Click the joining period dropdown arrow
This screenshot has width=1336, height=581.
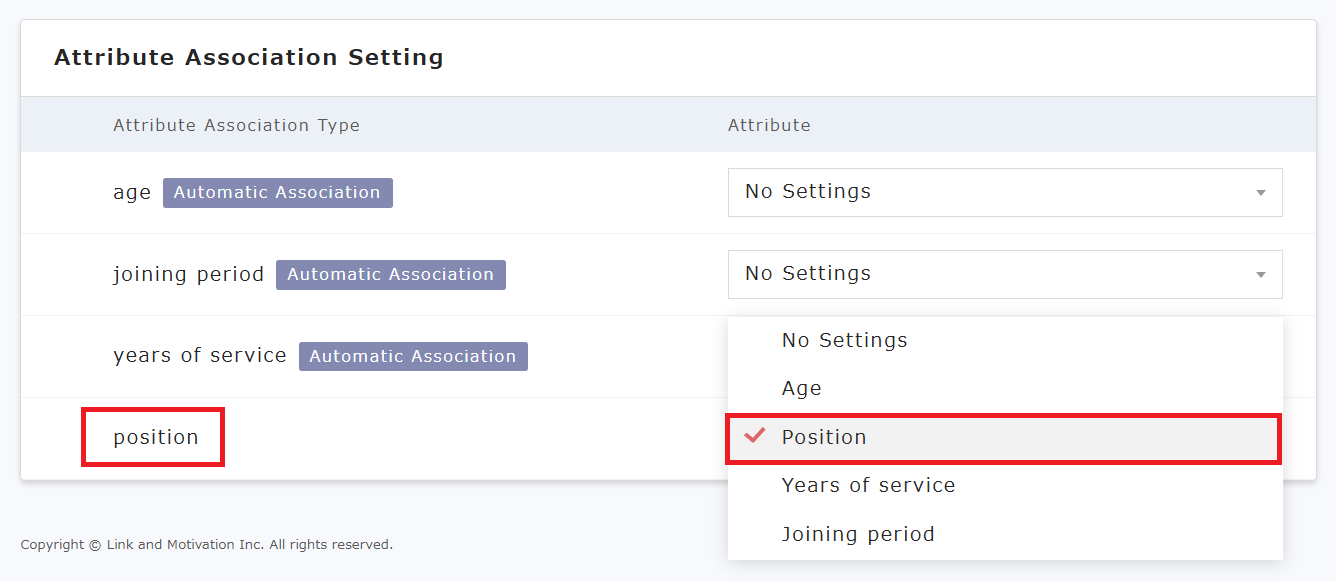[x=1261, y=274]
